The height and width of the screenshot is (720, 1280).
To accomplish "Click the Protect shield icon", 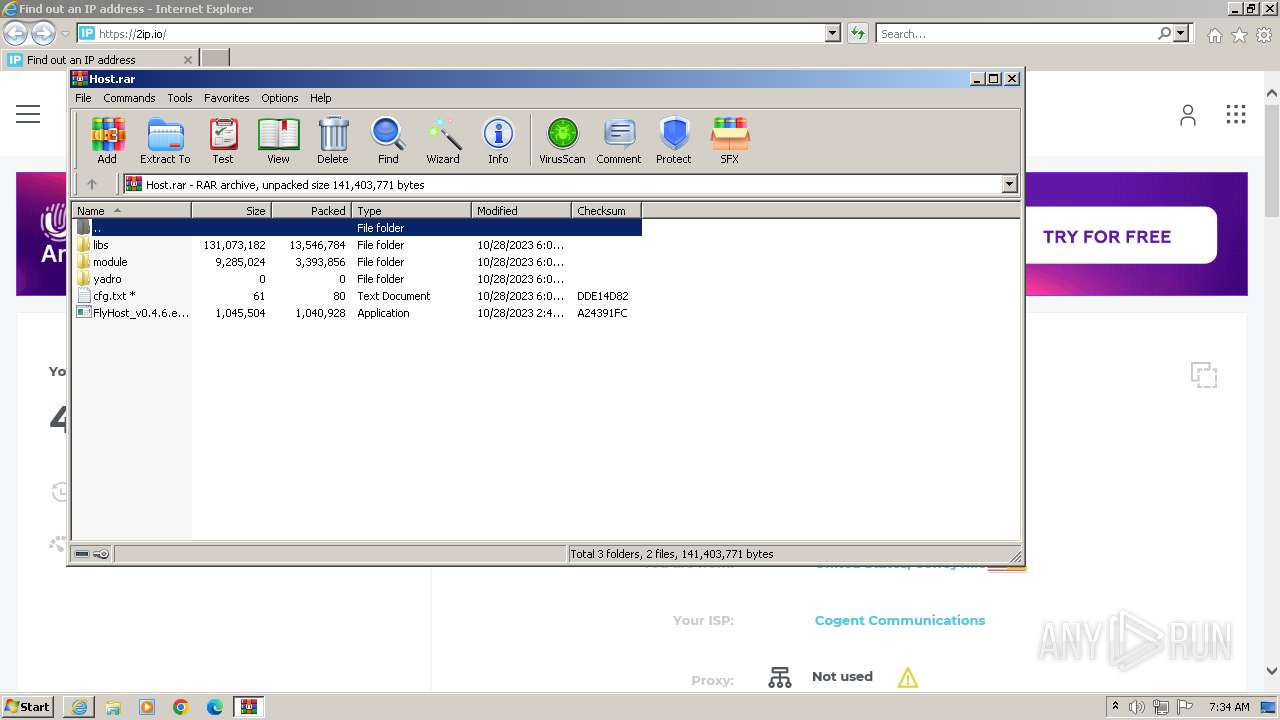I will [674, 140].
